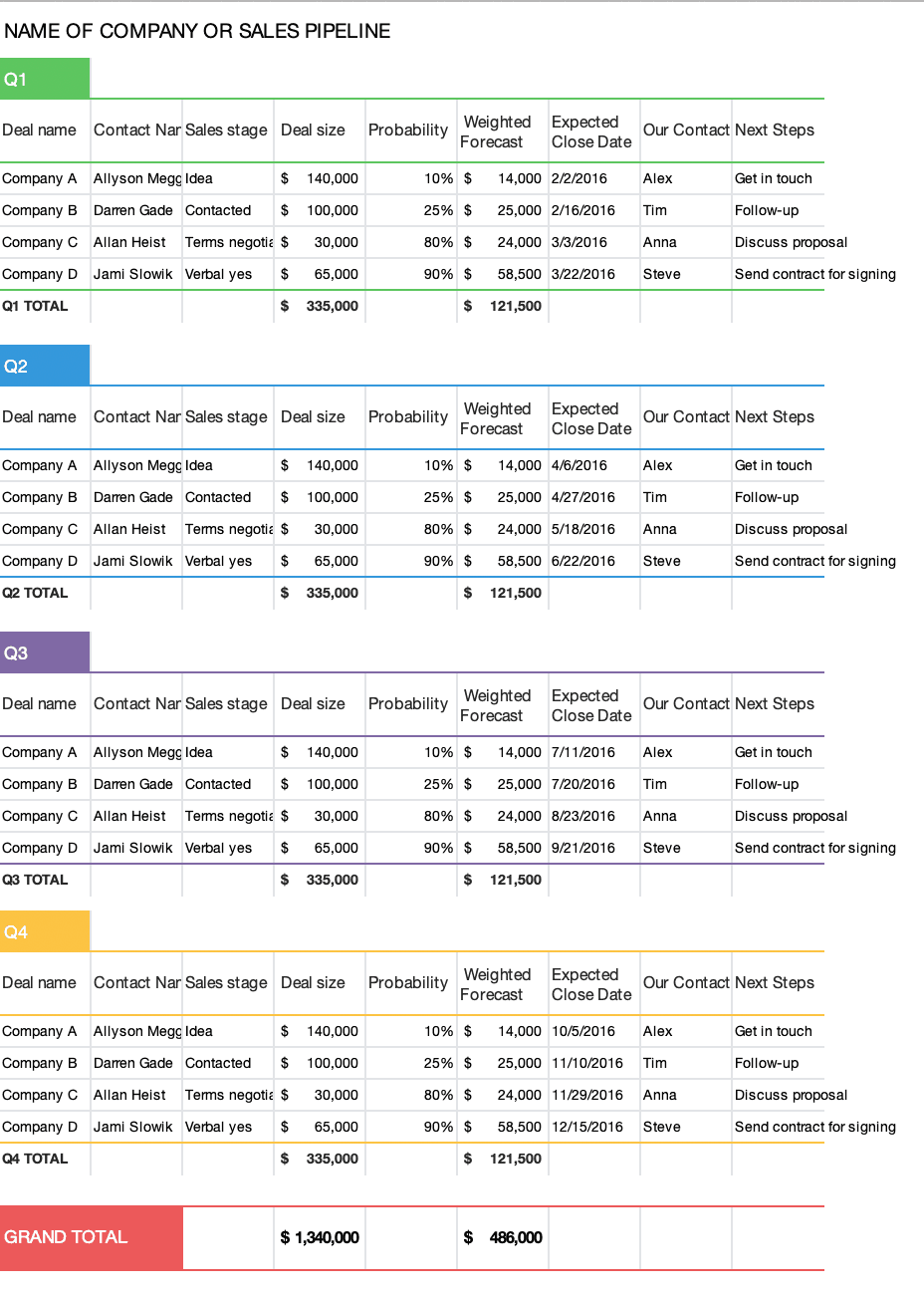Viewport: 924px width, 1297px height.
Task: Select the grand total weighted forecast 486,000
Action: coord(504,1237)
